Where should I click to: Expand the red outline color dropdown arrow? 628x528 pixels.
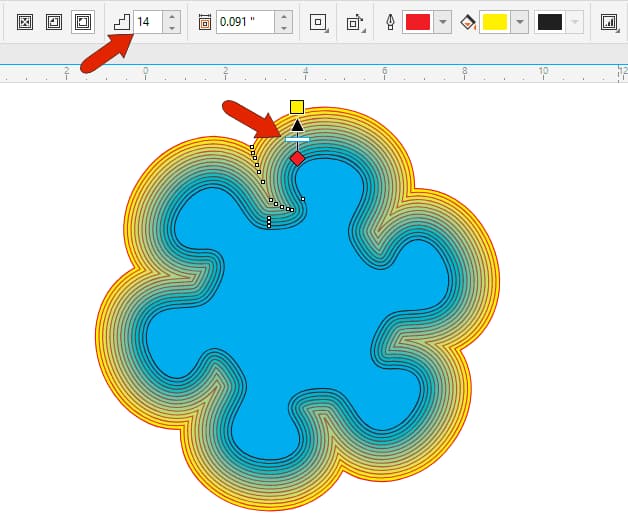pyautogui.click(x=442, y=21)
